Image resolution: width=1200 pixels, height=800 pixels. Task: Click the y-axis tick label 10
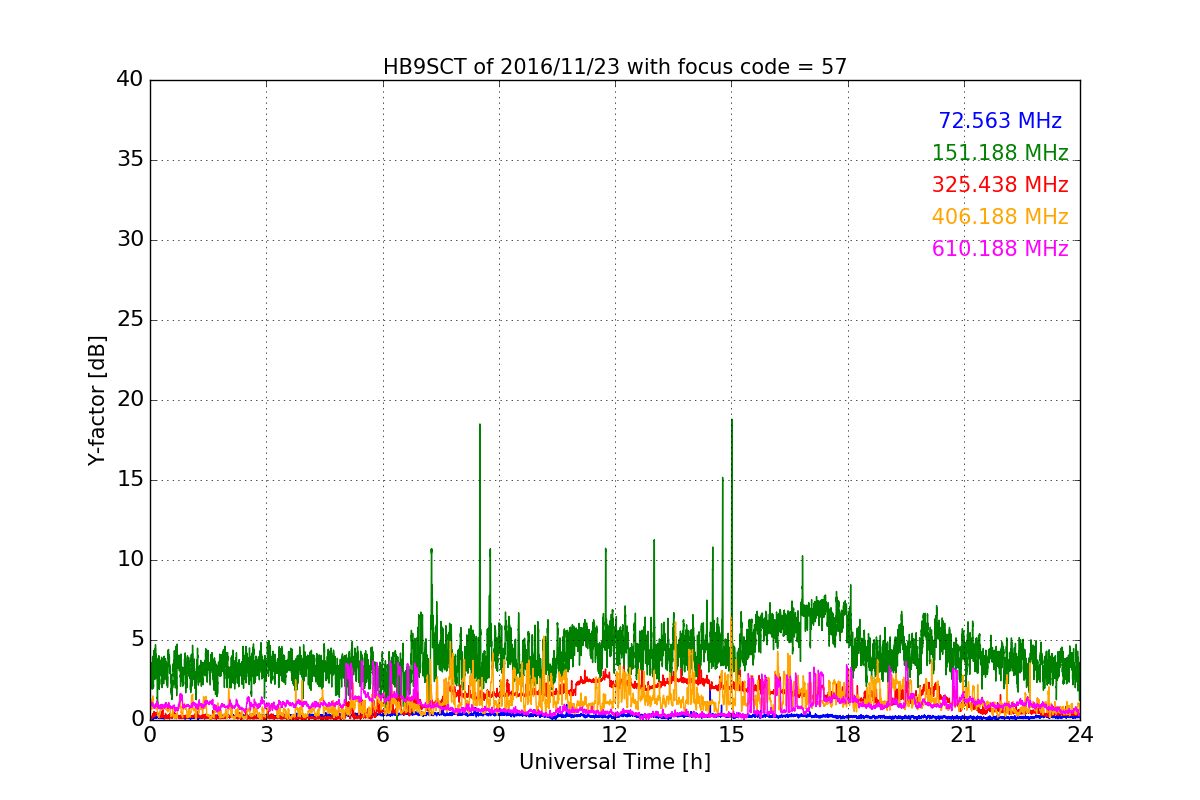pos(130,560)
